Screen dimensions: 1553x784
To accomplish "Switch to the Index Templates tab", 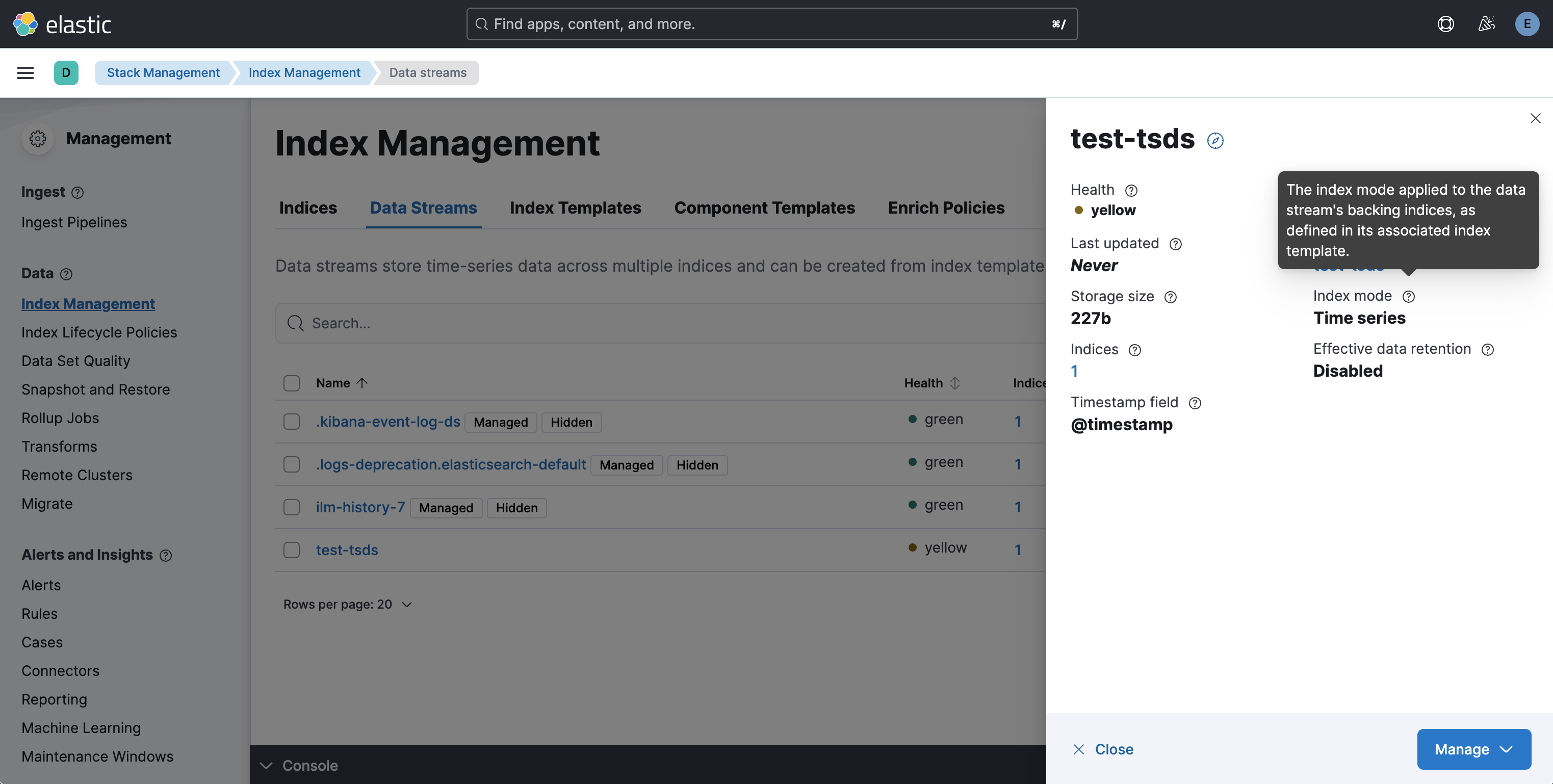I will click(x=575, y=208).
